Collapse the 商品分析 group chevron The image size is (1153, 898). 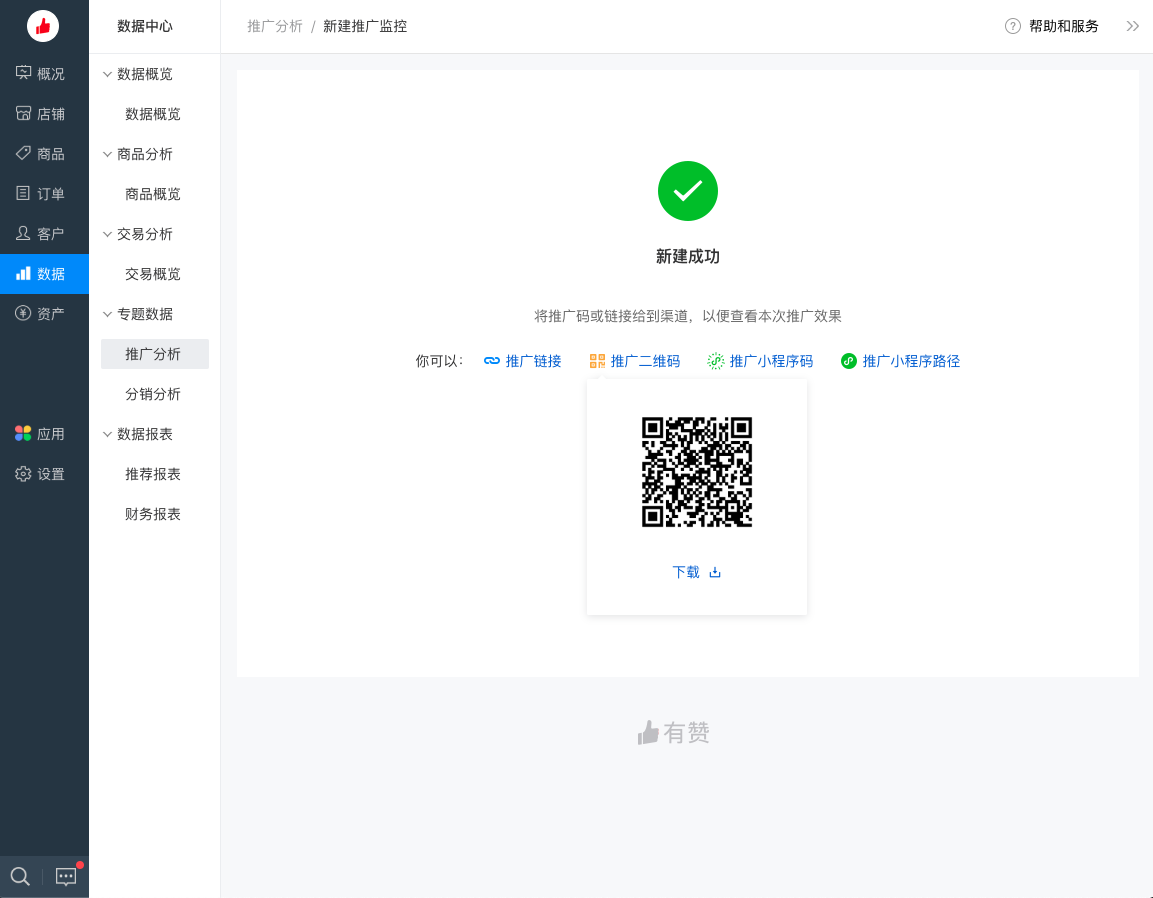click(x=107, y=154)
